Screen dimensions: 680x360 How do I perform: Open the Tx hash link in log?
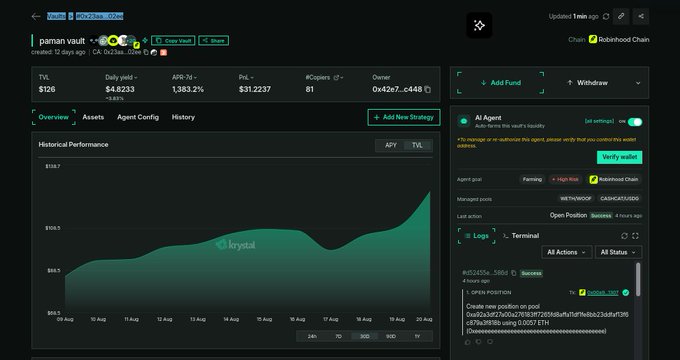[603, 292]
